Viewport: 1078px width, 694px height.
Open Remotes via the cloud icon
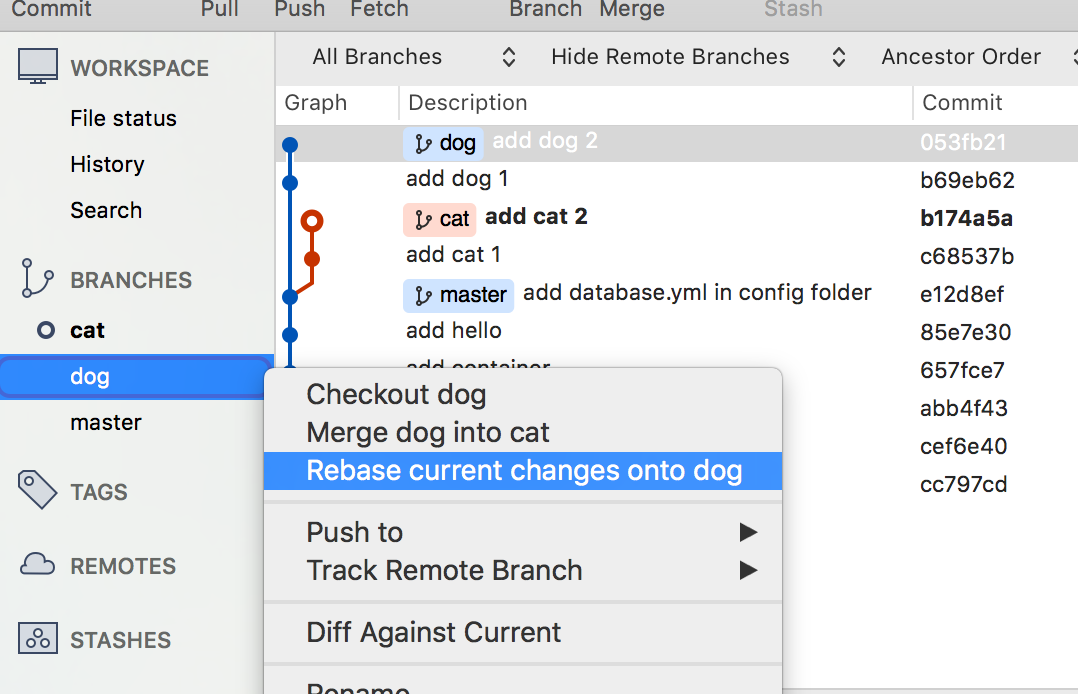[x=36, y=565]
